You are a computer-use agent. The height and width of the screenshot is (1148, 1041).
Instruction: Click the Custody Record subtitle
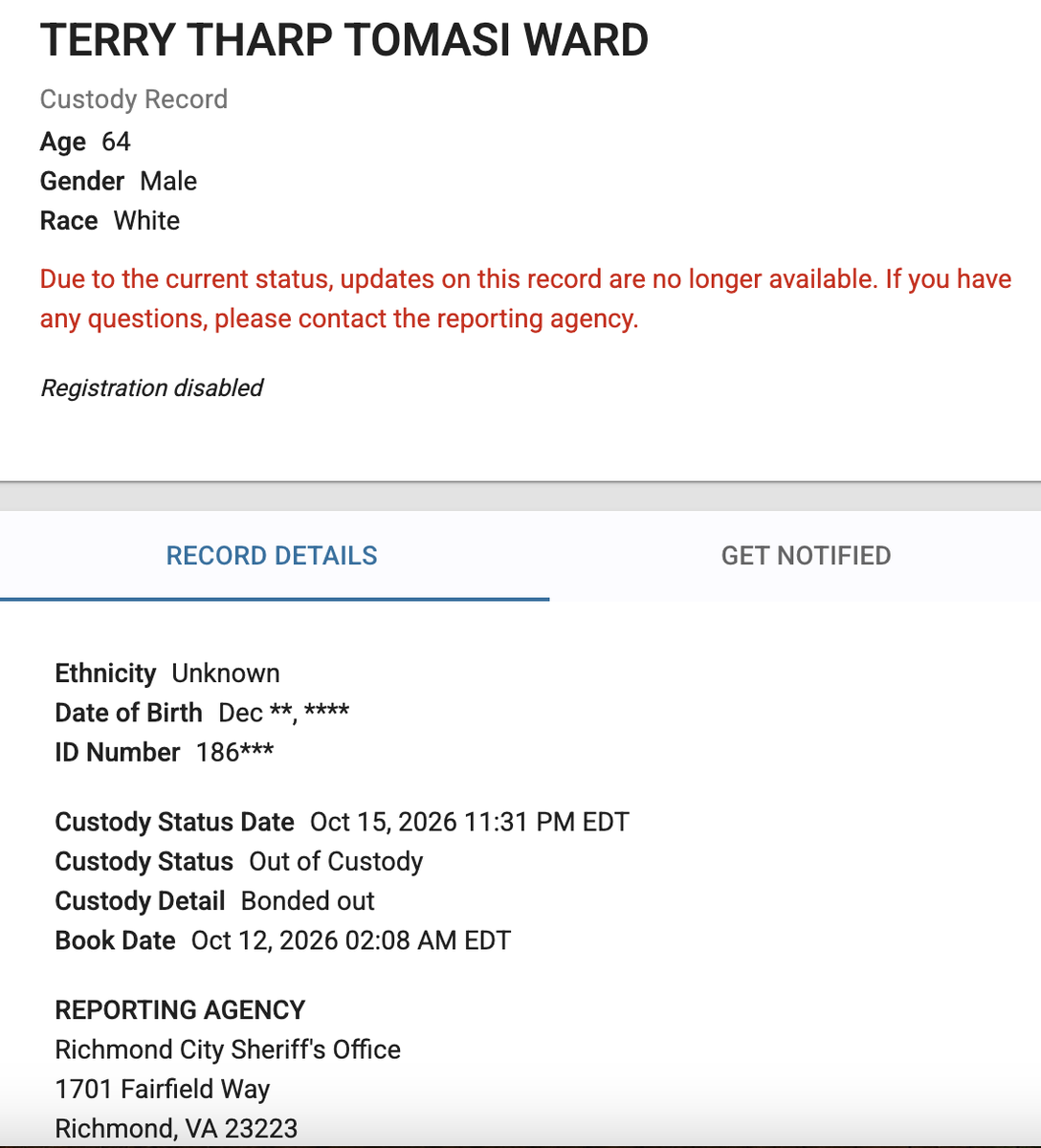[134, 99]
